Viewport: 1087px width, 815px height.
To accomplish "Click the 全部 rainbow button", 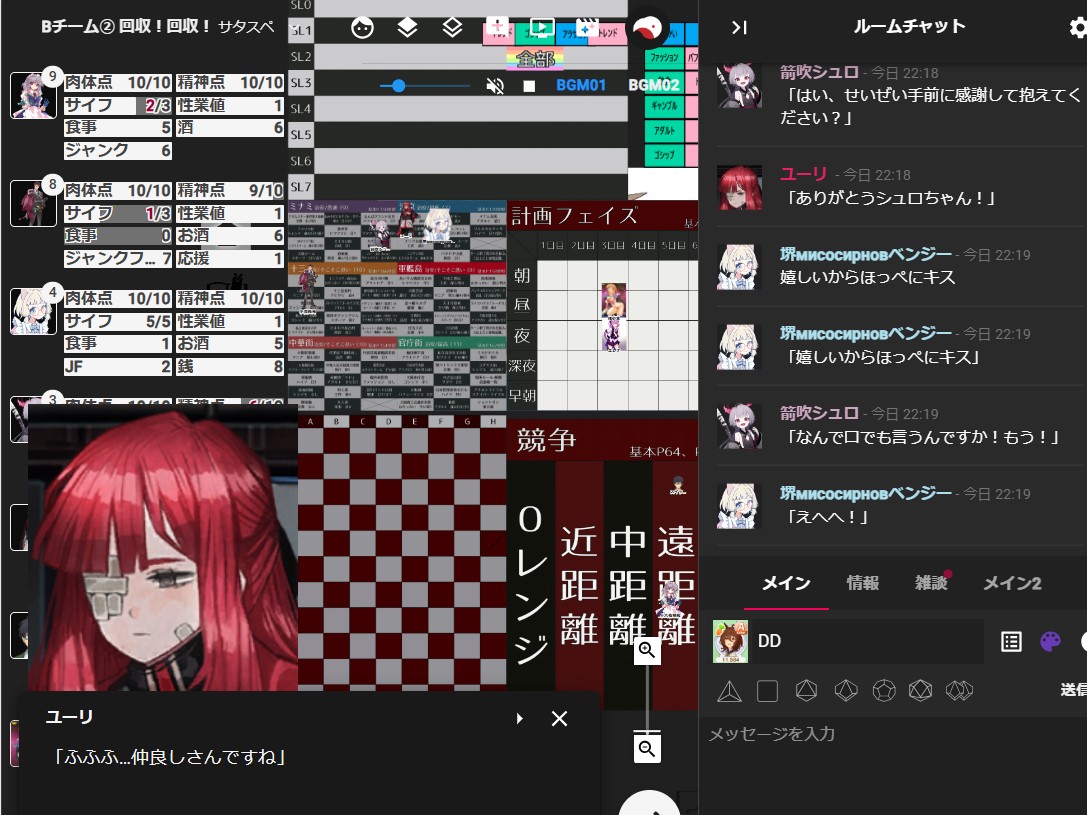I will click(x=535, y=59).
